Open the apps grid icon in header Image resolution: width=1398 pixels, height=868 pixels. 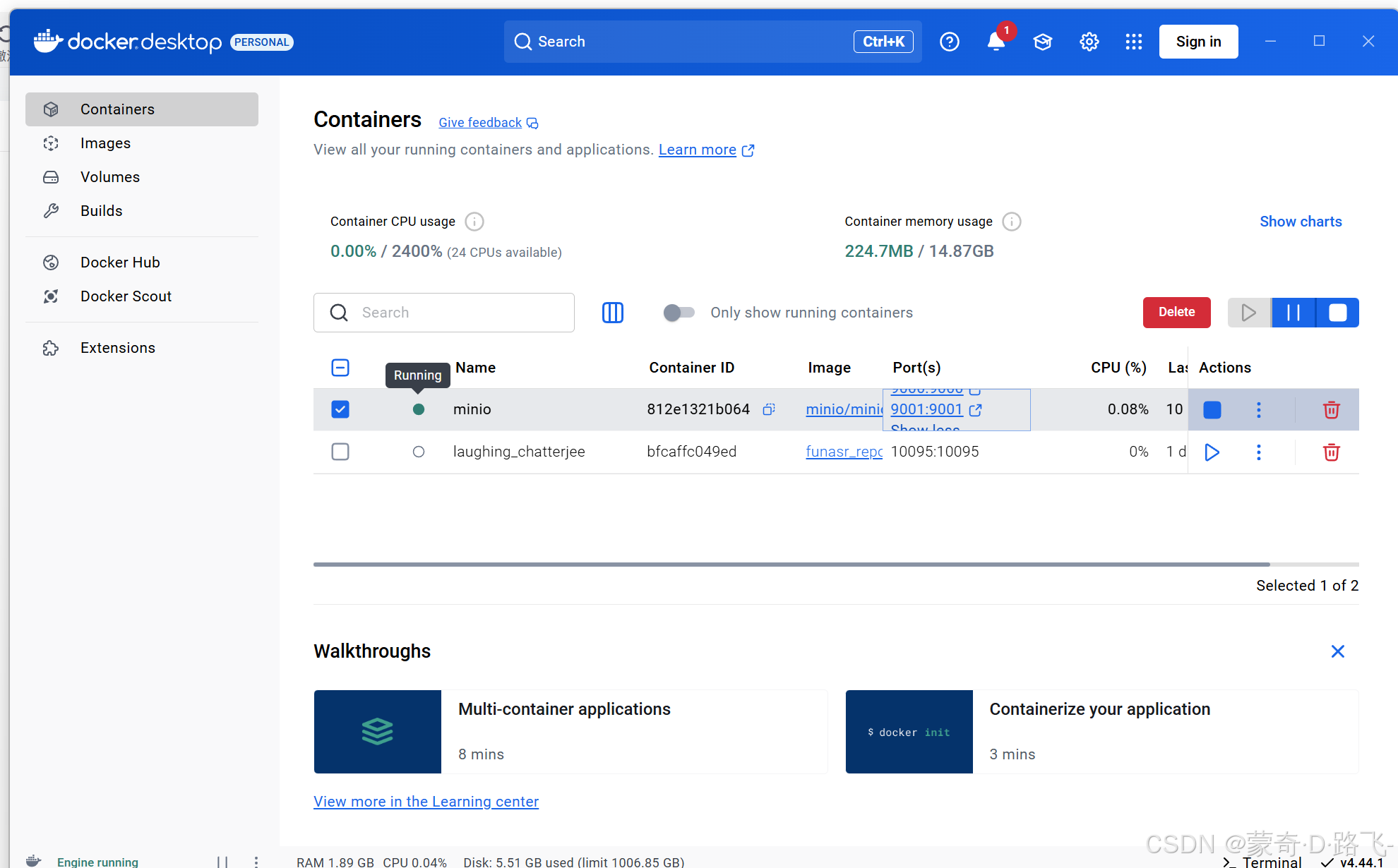coord(1134,42)
